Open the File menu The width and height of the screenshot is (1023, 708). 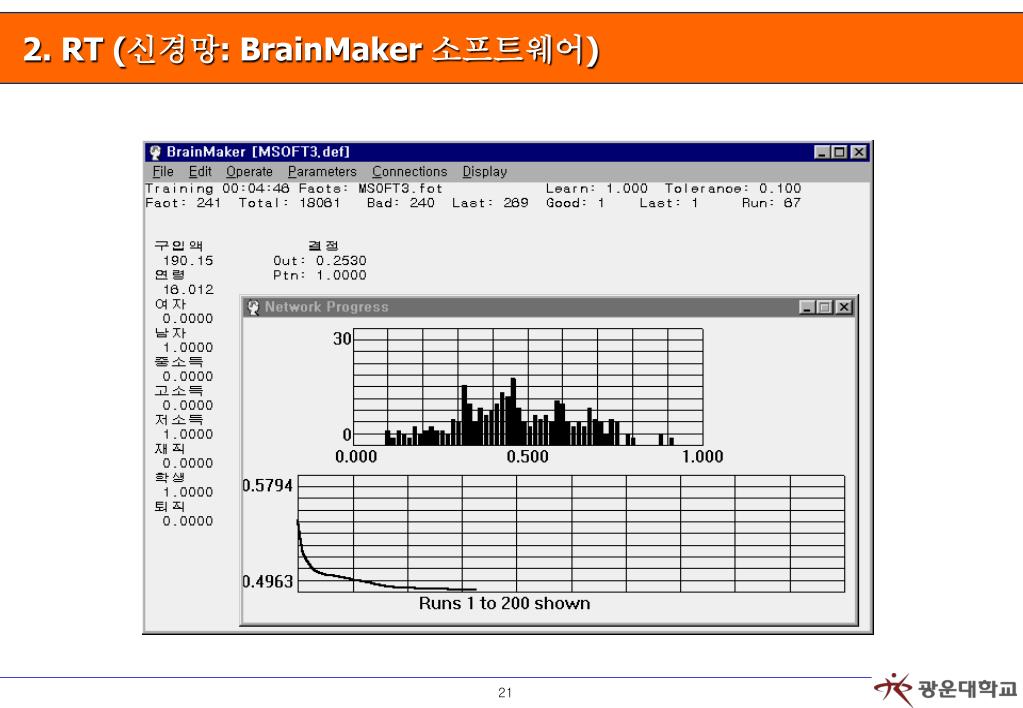163,172
